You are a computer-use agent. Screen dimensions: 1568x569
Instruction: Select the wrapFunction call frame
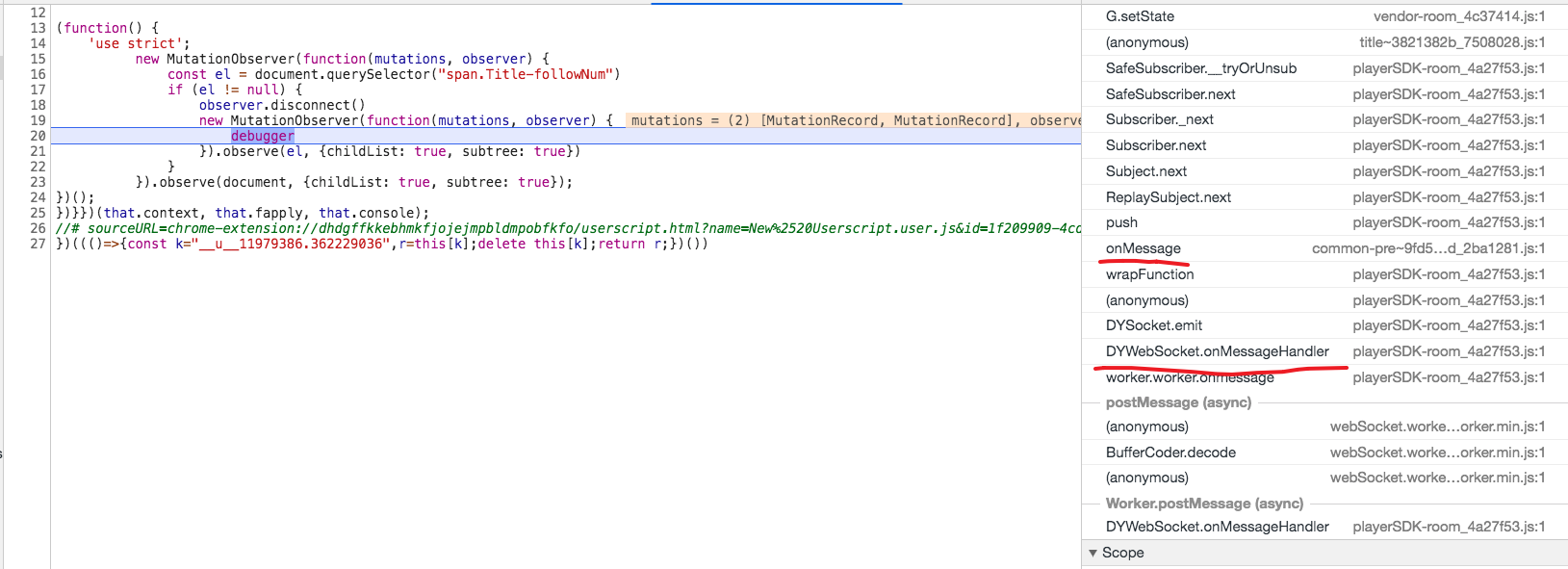(1149, 274)
